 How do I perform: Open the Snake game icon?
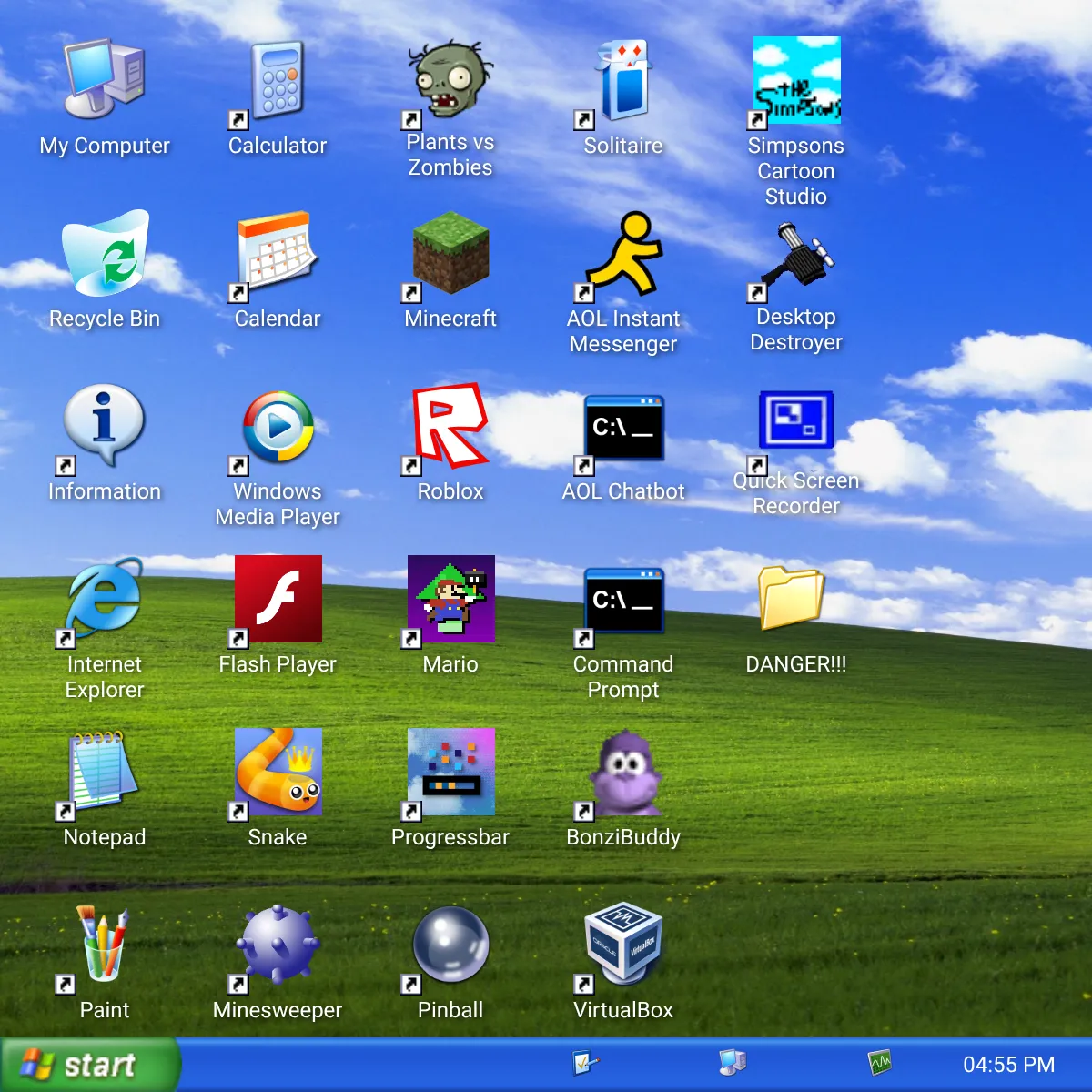click(278, 772)
